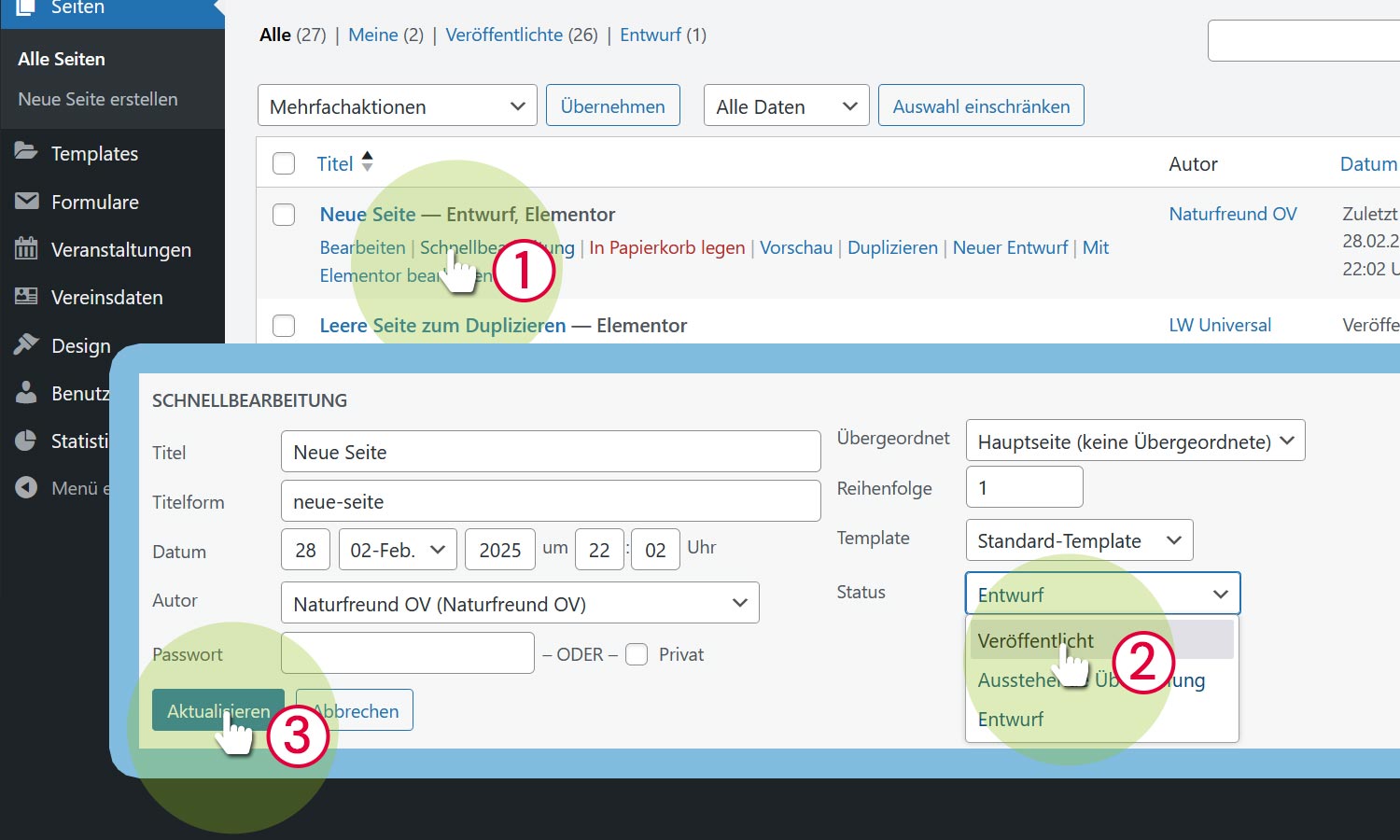This screenshot has width=1400, height=840.
Task: Sort pages using the Titel sort arrows
Action: click(367, 162)
